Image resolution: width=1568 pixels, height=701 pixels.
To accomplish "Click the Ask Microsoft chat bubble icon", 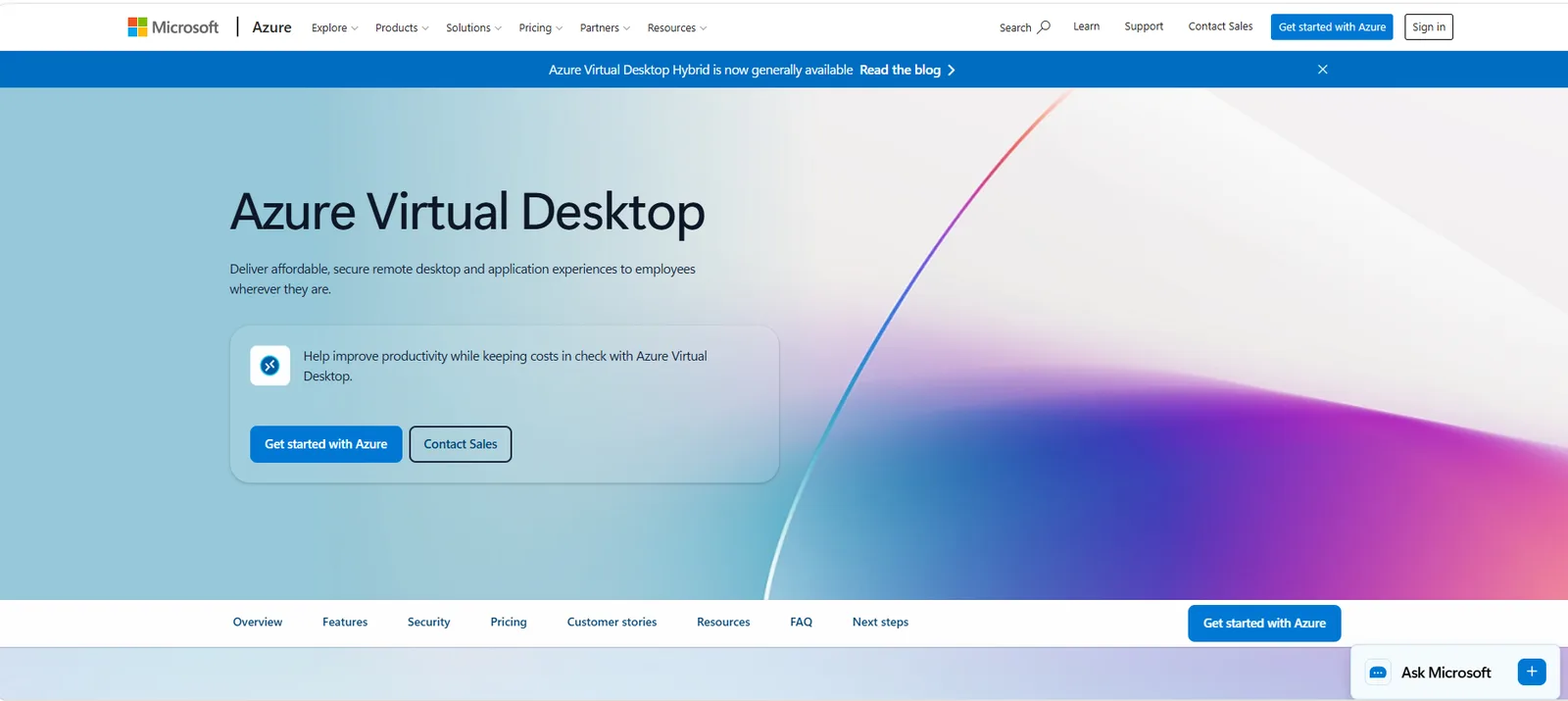I will (1378, 673).
